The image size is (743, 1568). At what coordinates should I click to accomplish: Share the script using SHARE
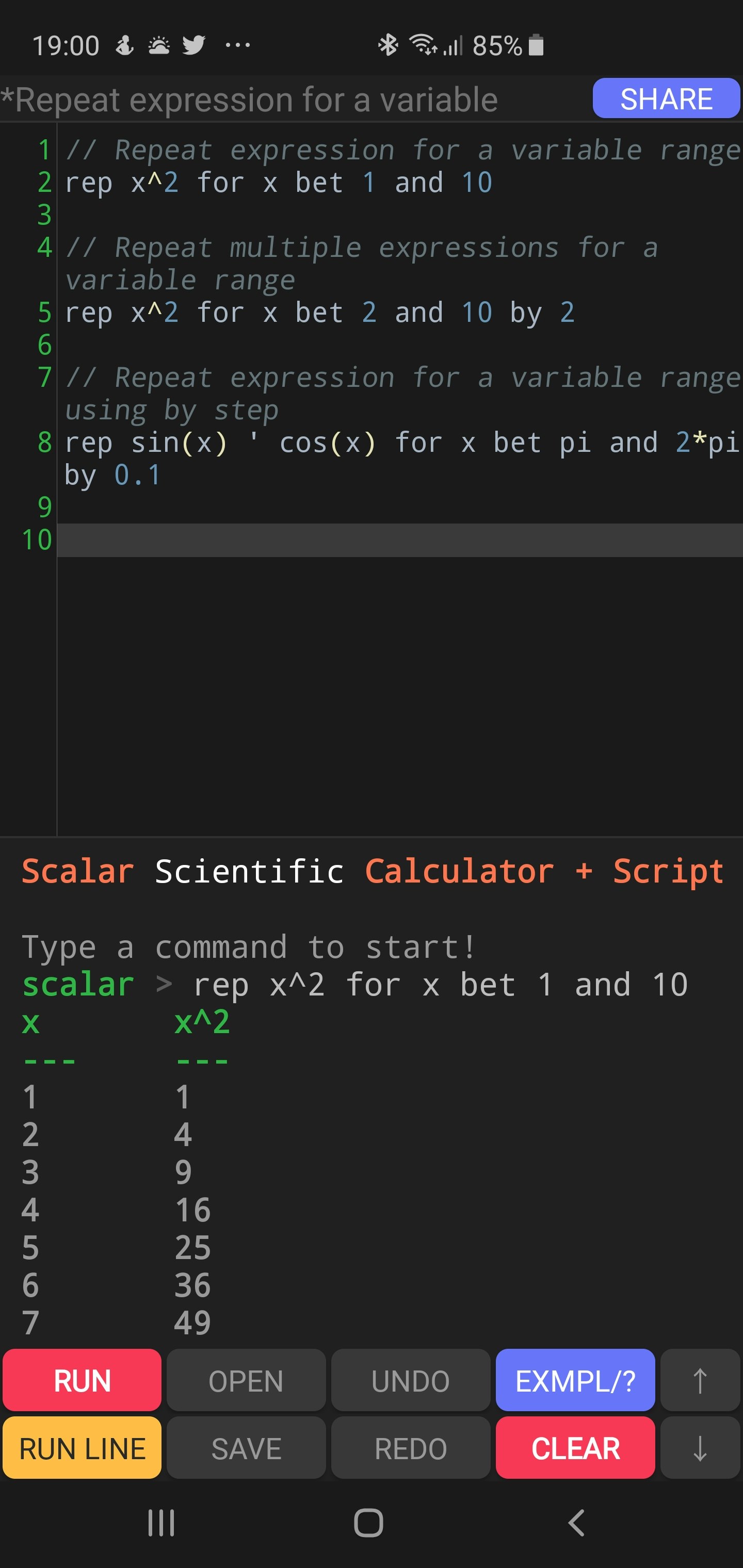pos(665,98)
